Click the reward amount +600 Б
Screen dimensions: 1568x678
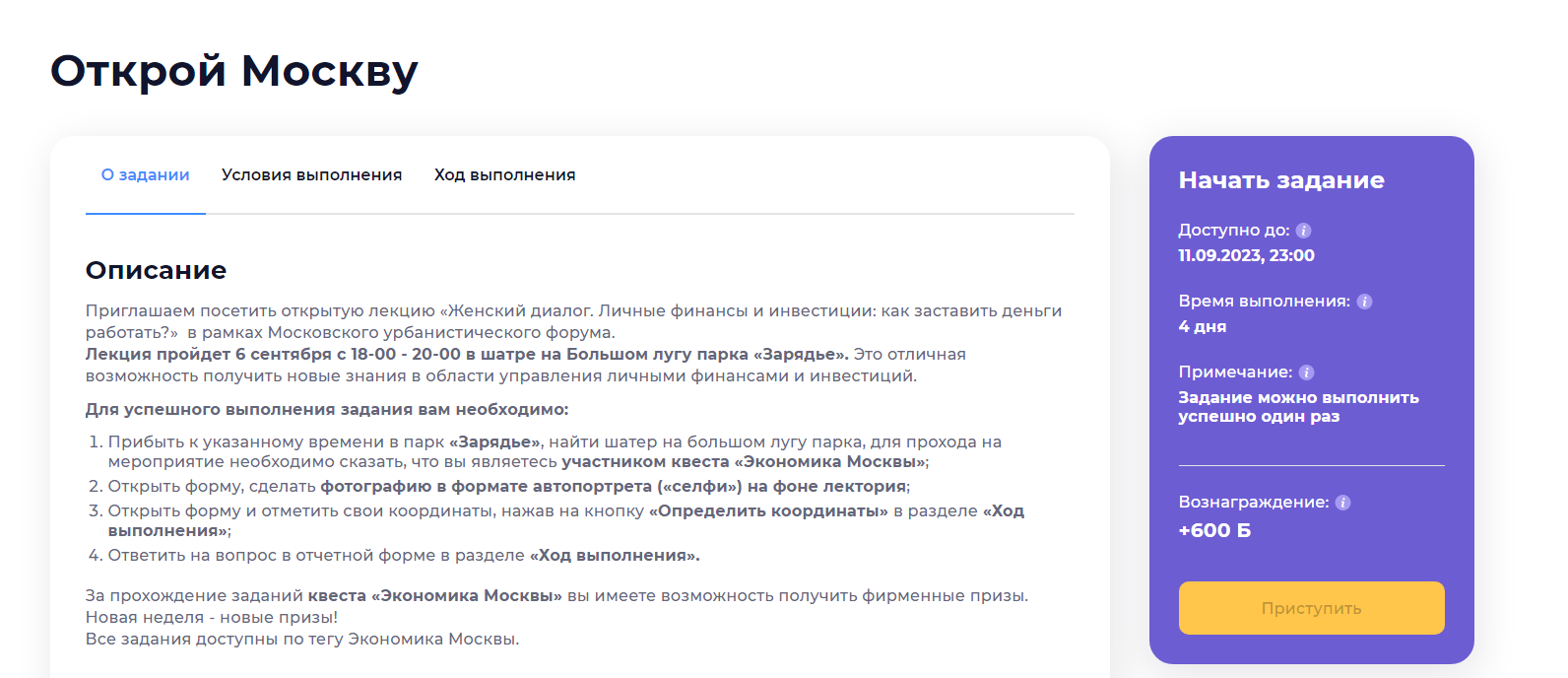1214,530
